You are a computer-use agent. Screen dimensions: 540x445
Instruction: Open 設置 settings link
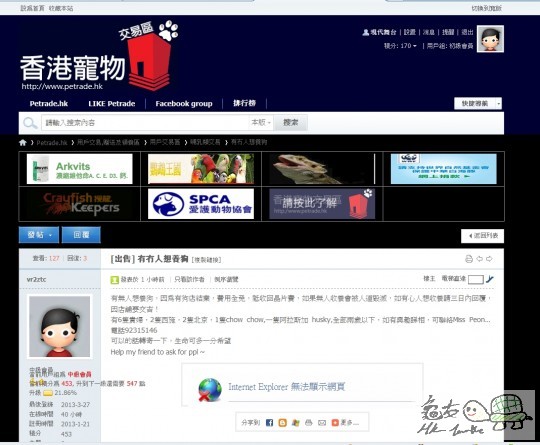pos(409,32)
